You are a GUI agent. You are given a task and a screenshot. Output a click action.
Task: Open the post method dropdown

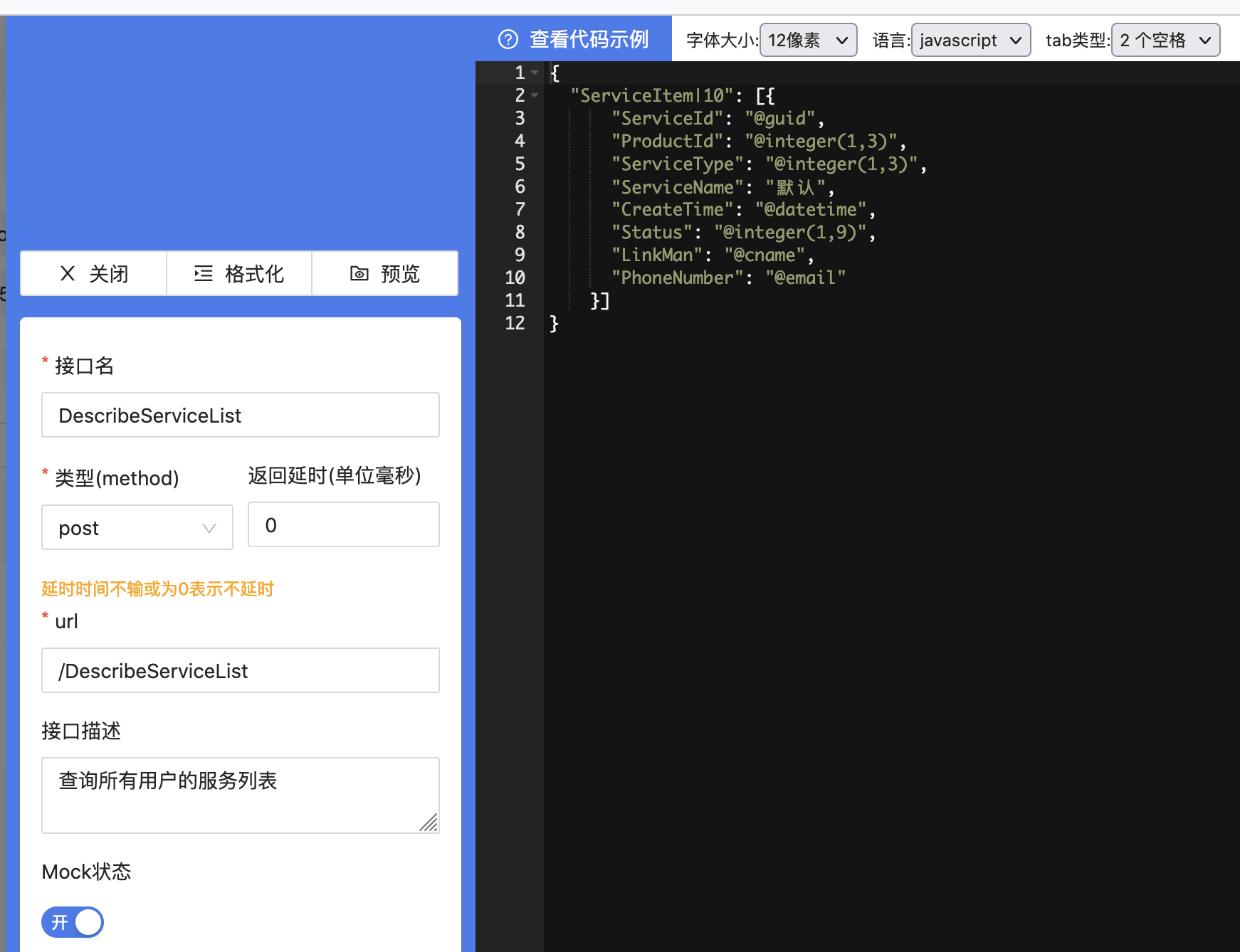click(x=137, y=527)
